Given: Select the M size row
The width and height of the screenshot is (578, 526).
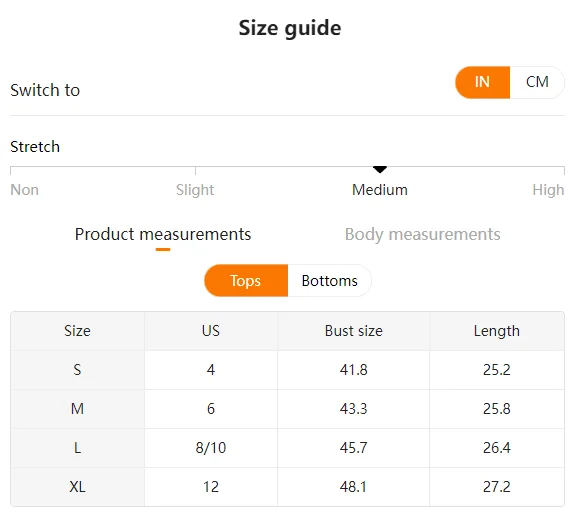Looking at the screenshot, I should click(288, 409).
